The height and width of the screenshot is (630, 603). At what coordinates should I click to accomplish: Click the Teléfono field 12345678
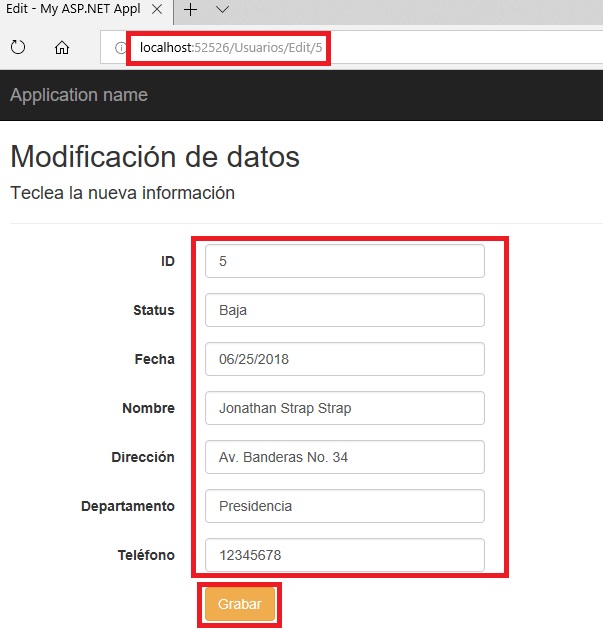pos(345,555)
